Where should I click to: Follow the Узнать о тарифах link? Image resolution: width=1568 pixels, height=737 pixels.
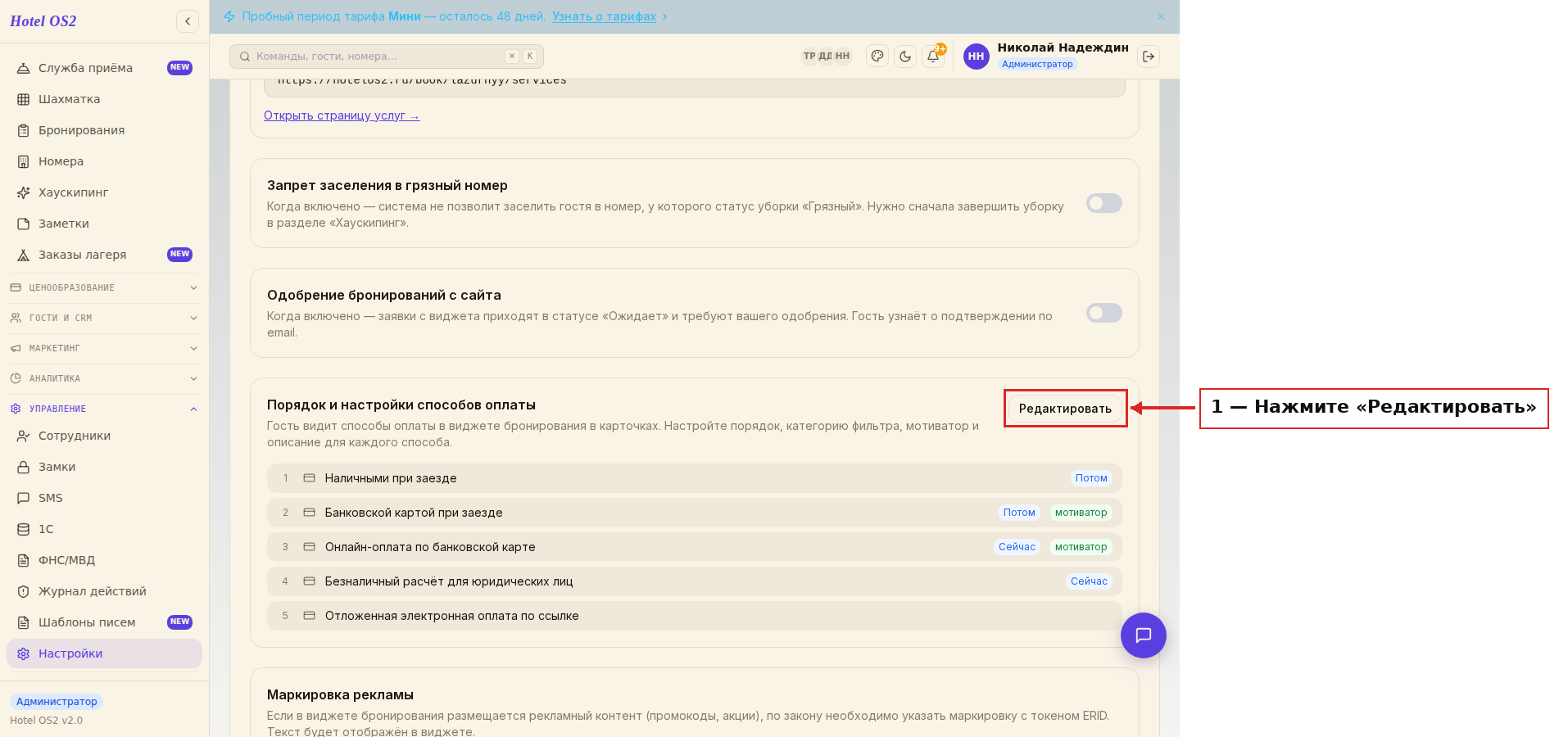tap(604, 16)
